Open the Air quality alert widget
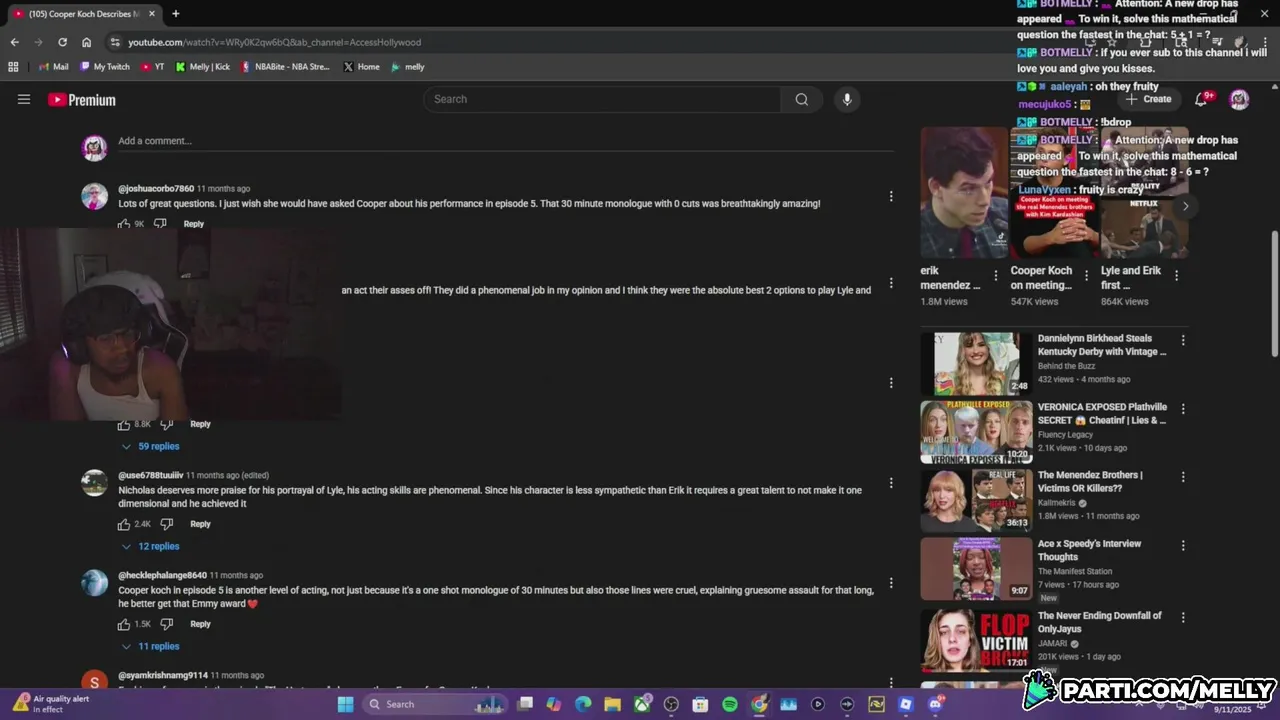This screenshot has width=1280, height=720. click(x=50, y=704)
